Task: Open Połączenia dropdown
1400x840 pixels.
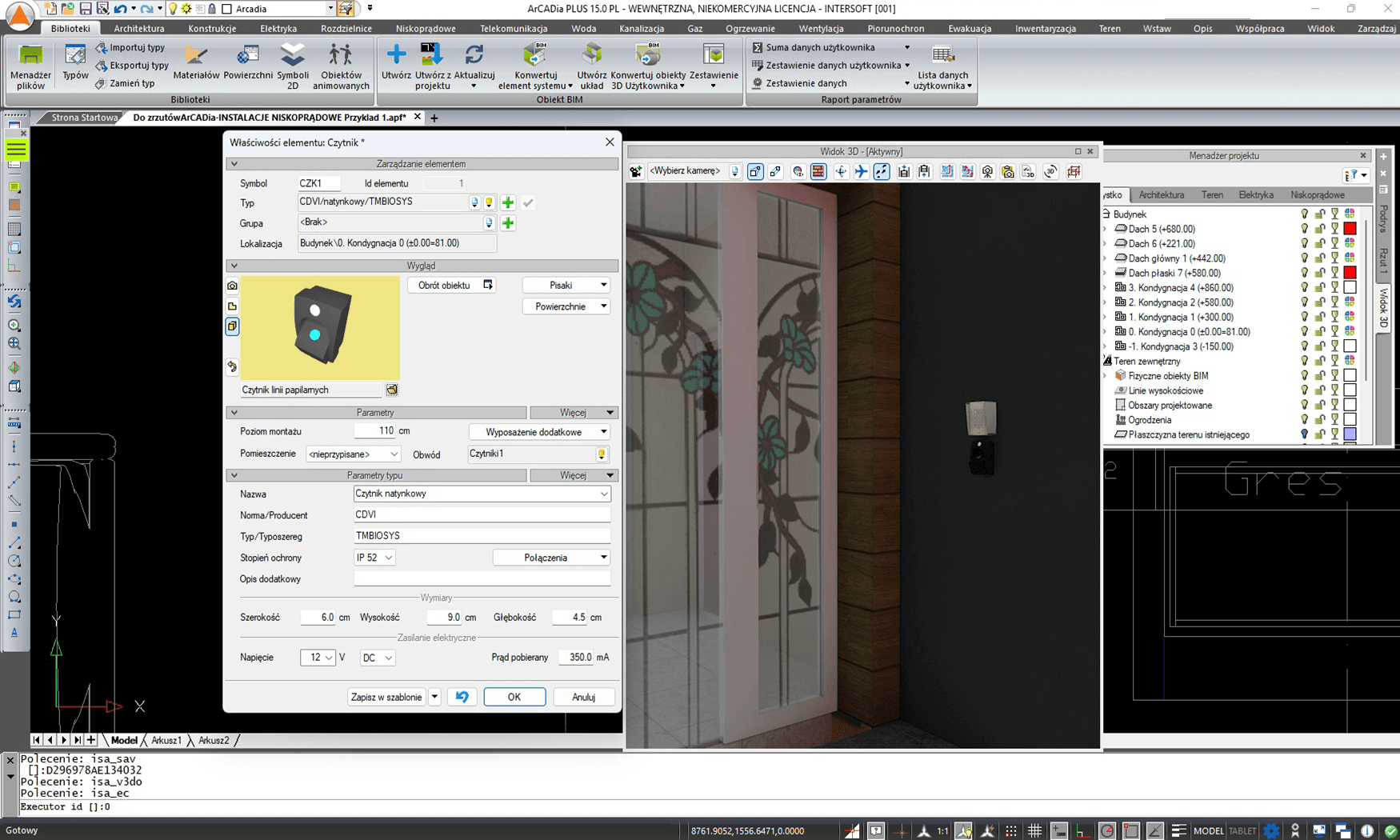Action: (552, 558)
